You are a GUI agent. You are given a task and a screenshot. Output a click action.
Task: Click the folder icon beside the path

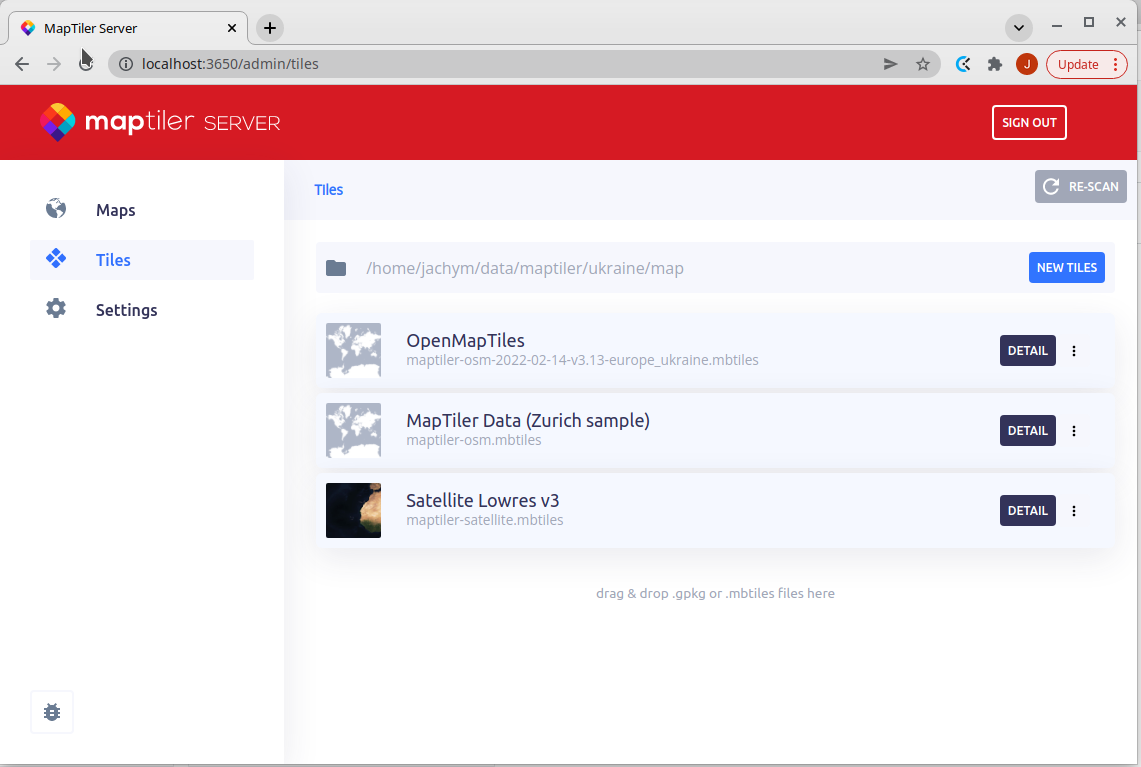pos(336,268)
